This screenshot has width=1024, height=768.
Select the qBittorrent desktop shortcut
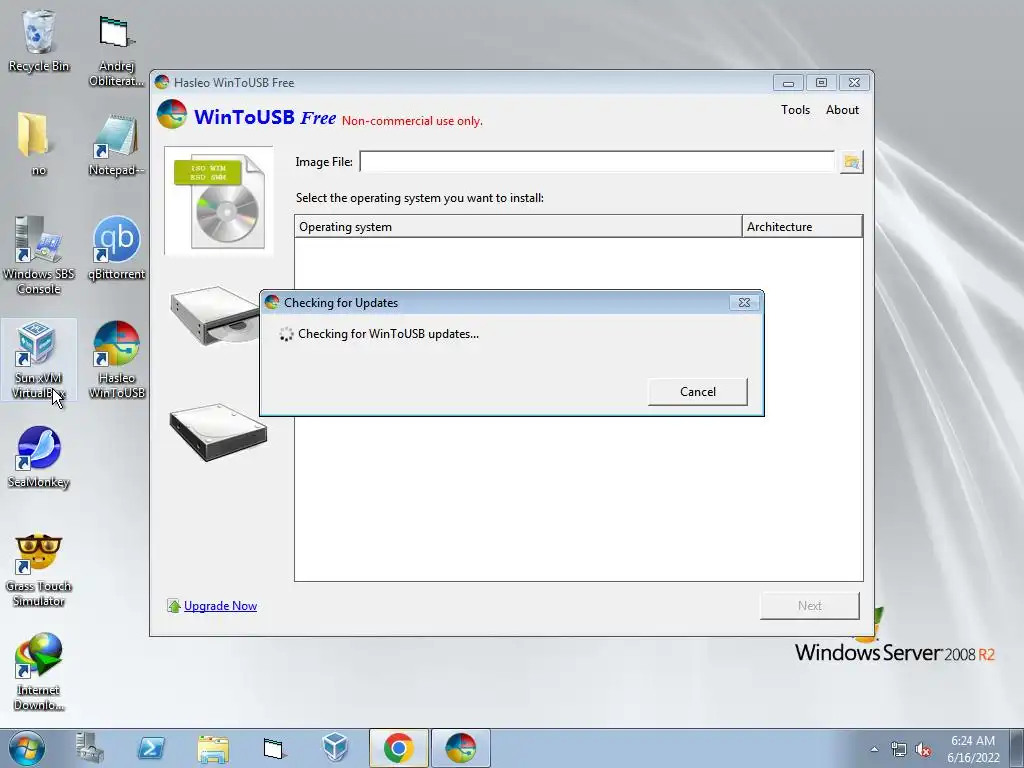116,248
